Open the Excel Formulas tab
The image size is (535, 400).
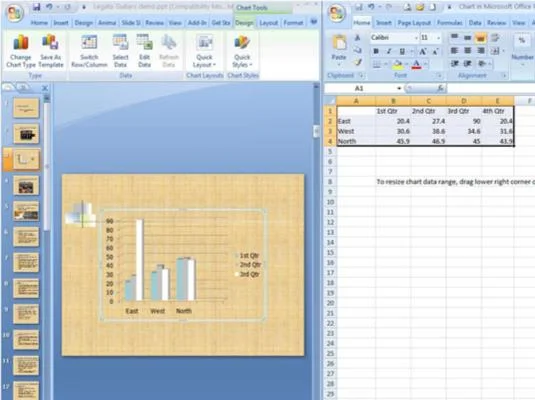click(449, 23)
